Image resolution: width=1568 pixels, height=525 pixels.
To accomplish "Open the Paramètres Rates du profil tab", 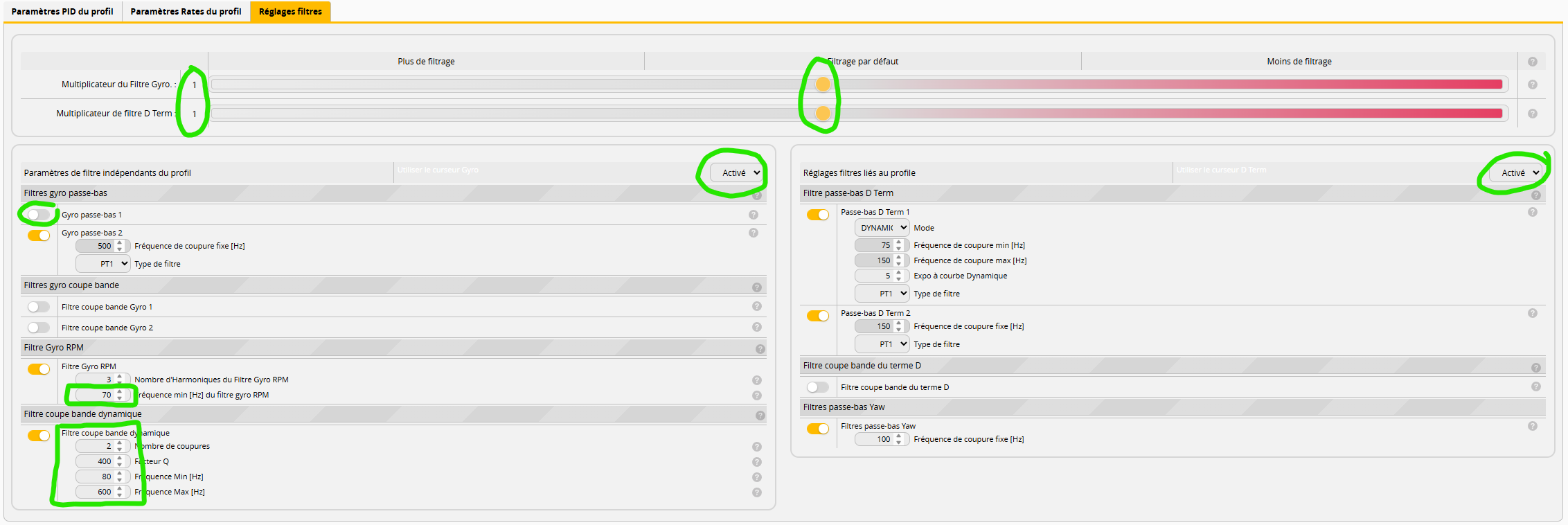I will click(186, 11).
